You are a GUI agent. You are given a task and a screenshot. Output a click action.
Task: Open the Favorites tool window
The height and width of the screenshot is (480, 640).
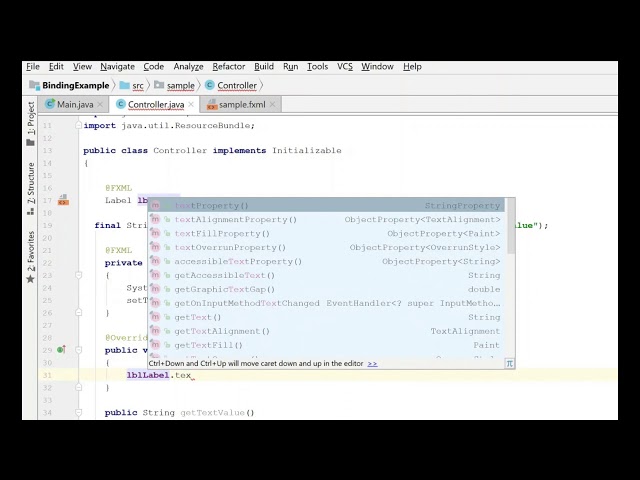pyautogui.click(x=31, y=257)
